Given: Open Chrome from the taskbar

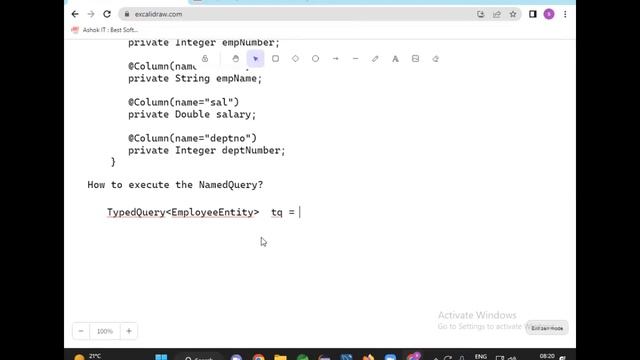Looking at the screenshot, I should point(259,358).
